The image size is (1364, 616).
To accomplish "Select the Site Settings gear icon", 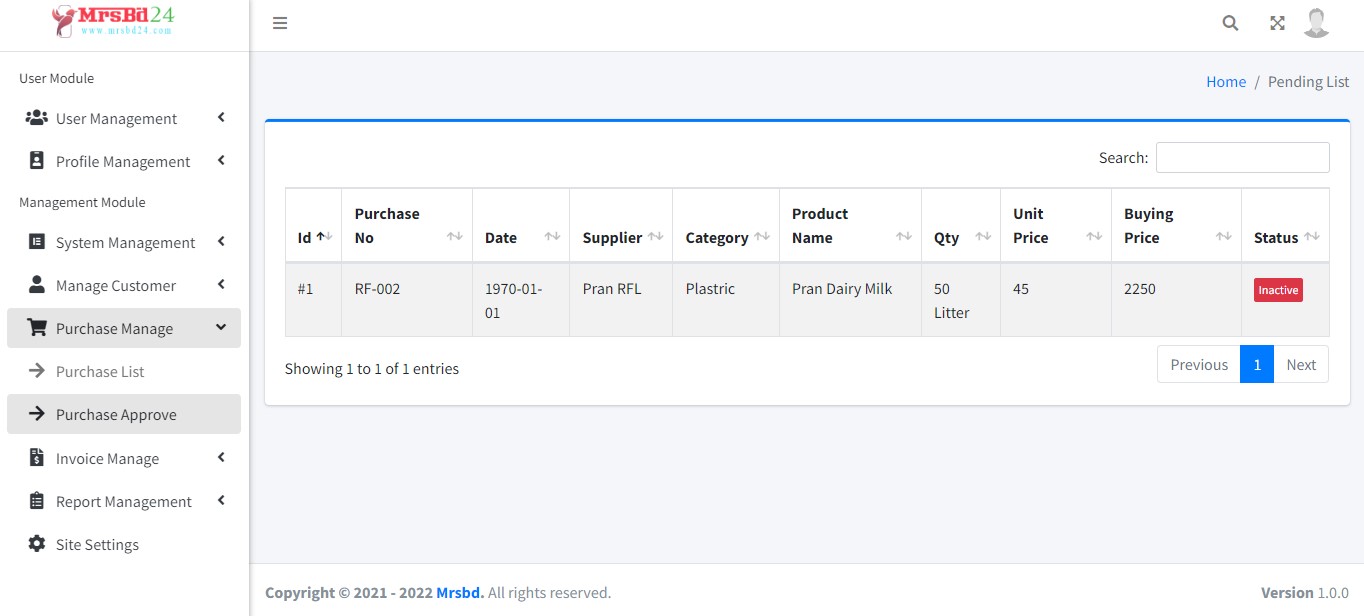I will pos(36,544).
